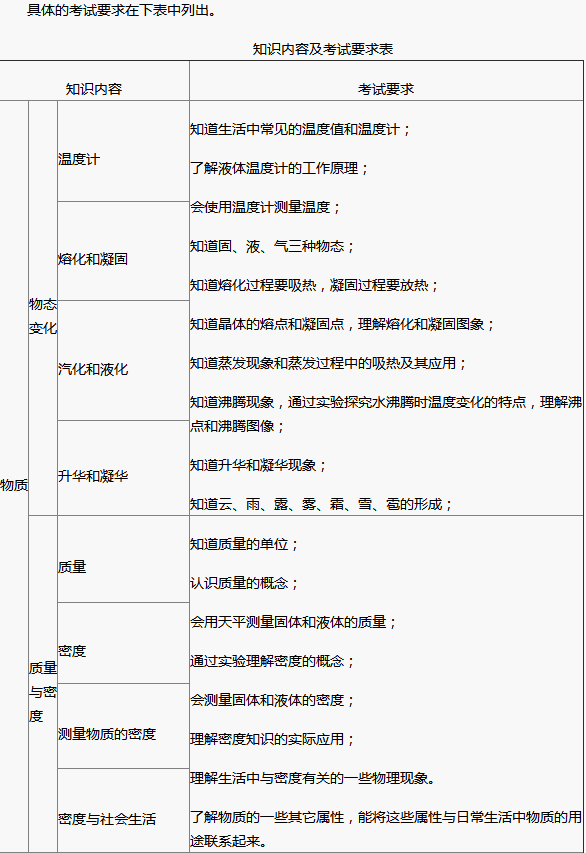Click the line 知道熔化过程要吸热，凝固过程要放热

click(314, 285)
